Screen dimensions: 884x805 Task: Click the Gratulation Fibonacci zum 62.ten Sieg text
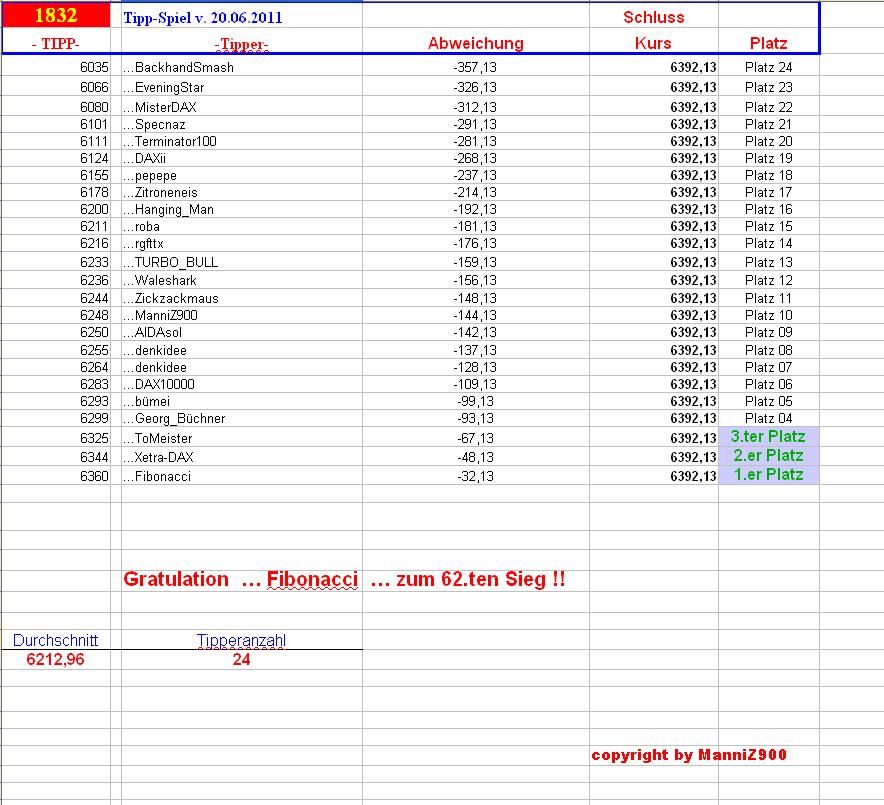pos(344,580)
